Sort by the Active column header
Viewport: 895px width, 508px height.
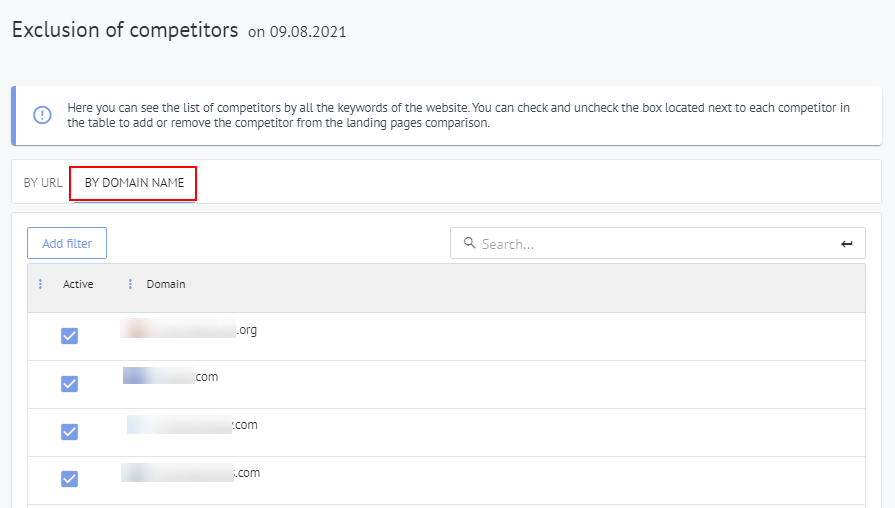[x=78, y=285]
